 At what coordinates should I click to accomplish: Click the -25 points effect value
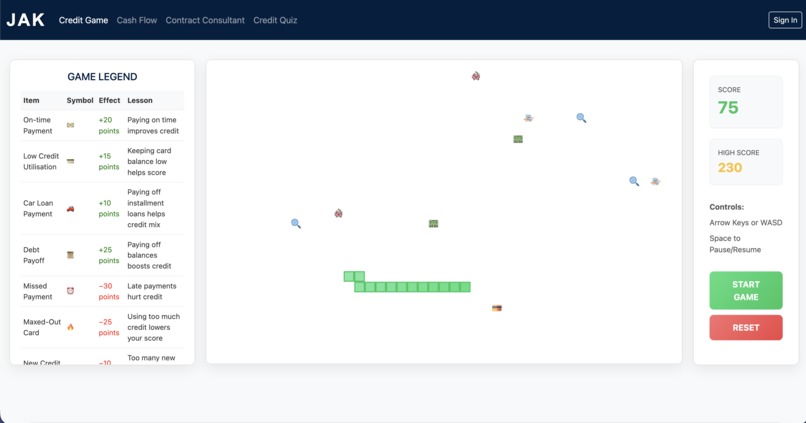click(108, 327)
